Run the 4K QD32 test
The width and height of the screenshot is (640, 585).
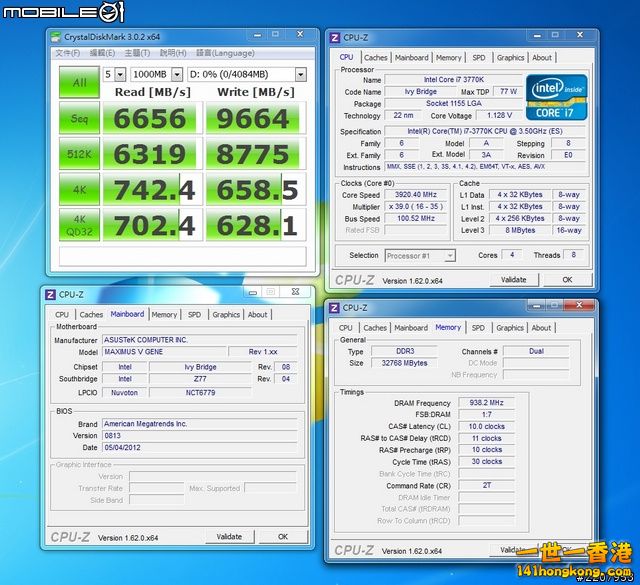(78, 226)
